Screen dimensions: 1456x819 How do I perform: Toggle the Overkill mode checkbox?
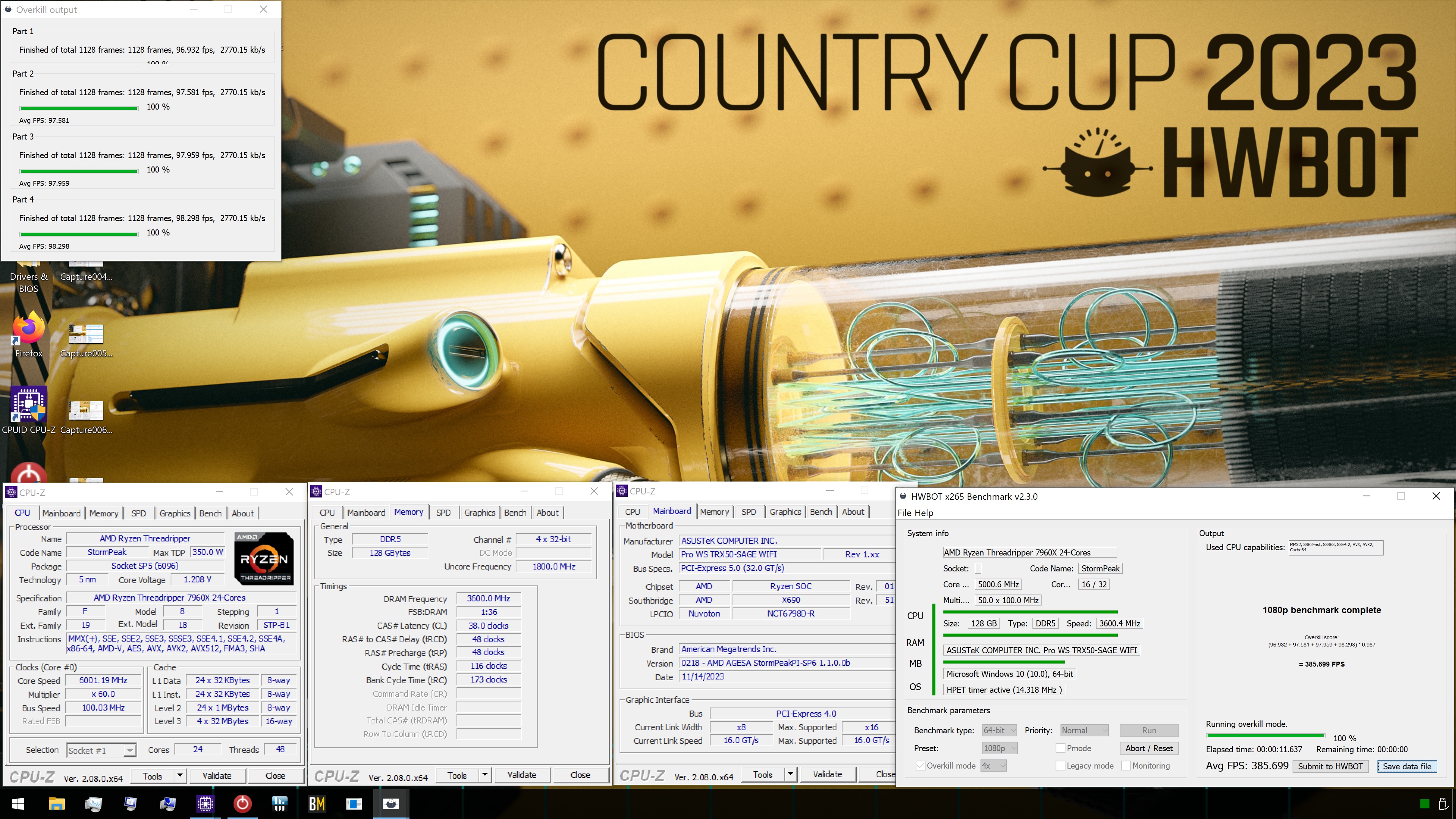tap(920, 765)
